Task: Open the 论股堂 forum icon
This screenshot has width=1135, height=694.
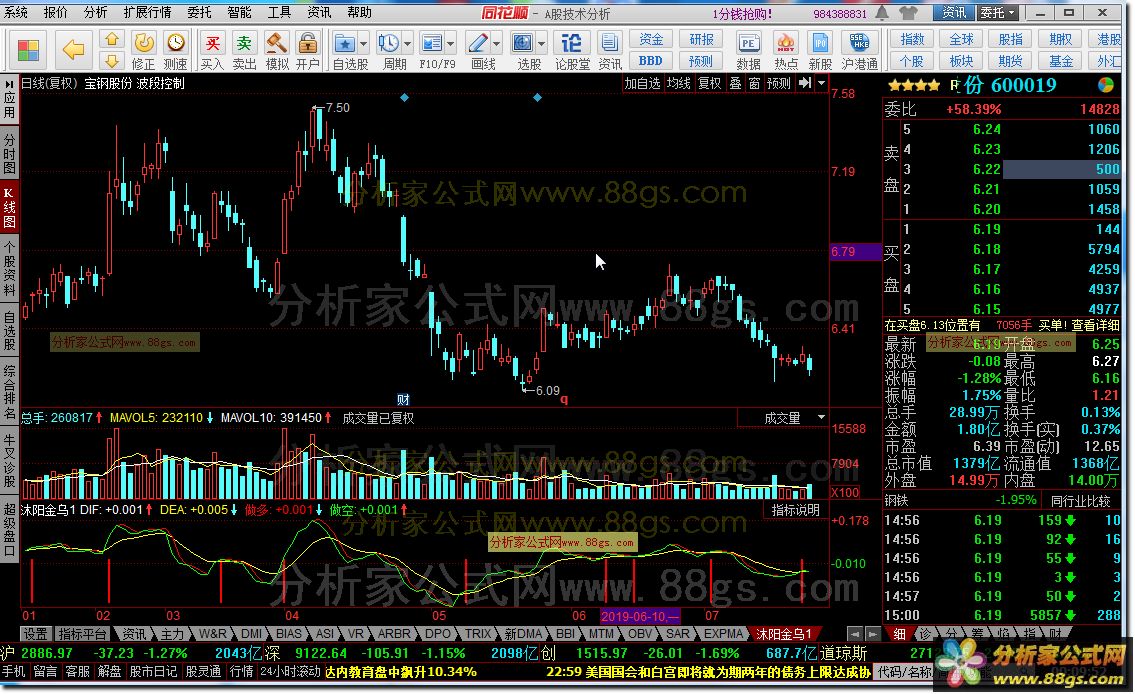Action: pyautogui.click(x=572, y=43)
